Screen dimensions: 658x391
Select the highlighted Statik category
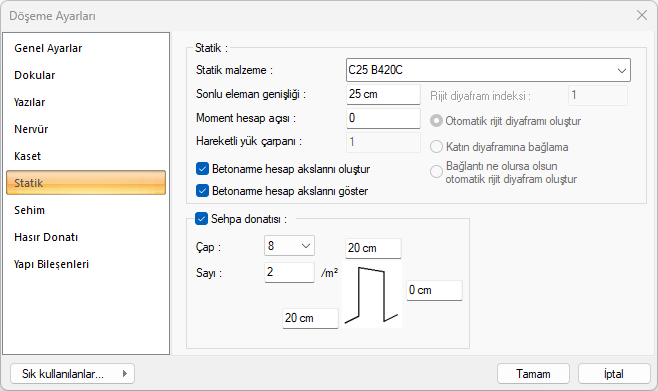click(86, 183)
